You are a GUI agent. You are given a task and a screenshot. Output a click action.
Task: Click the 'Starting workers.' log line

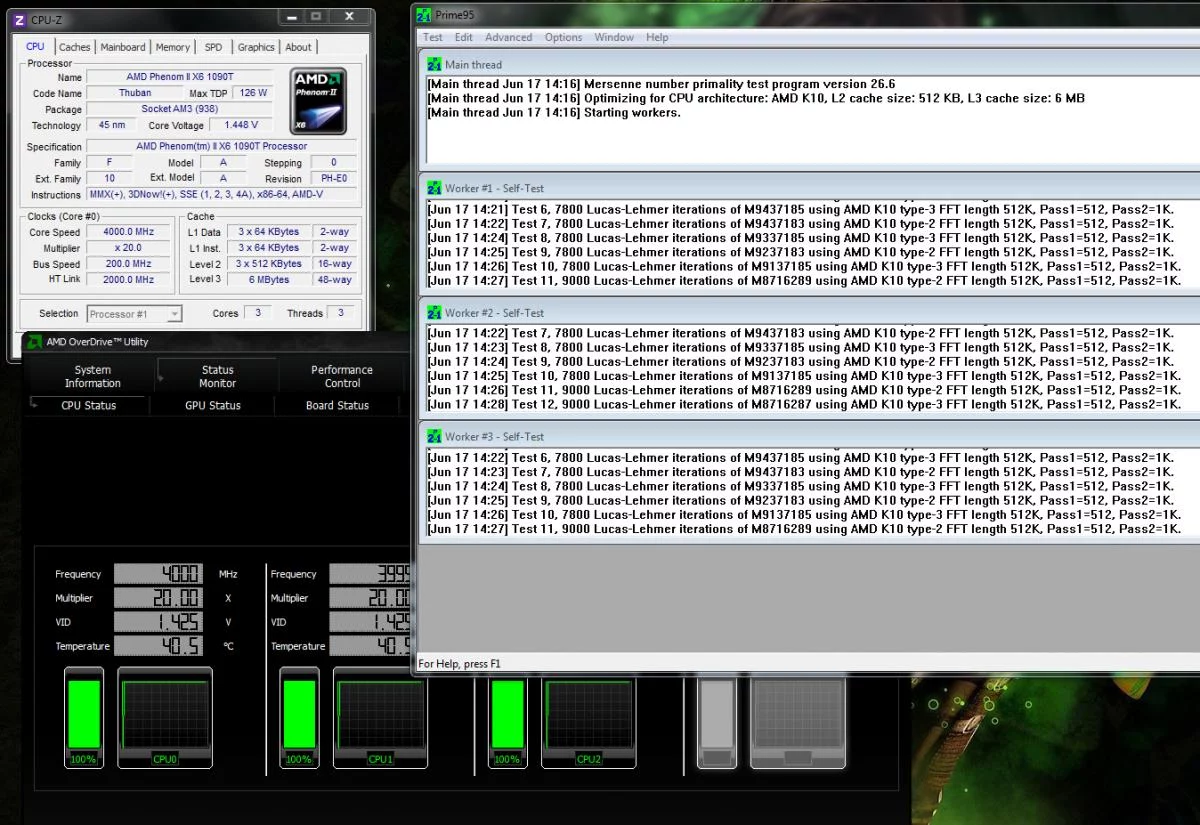click(553, 112)
